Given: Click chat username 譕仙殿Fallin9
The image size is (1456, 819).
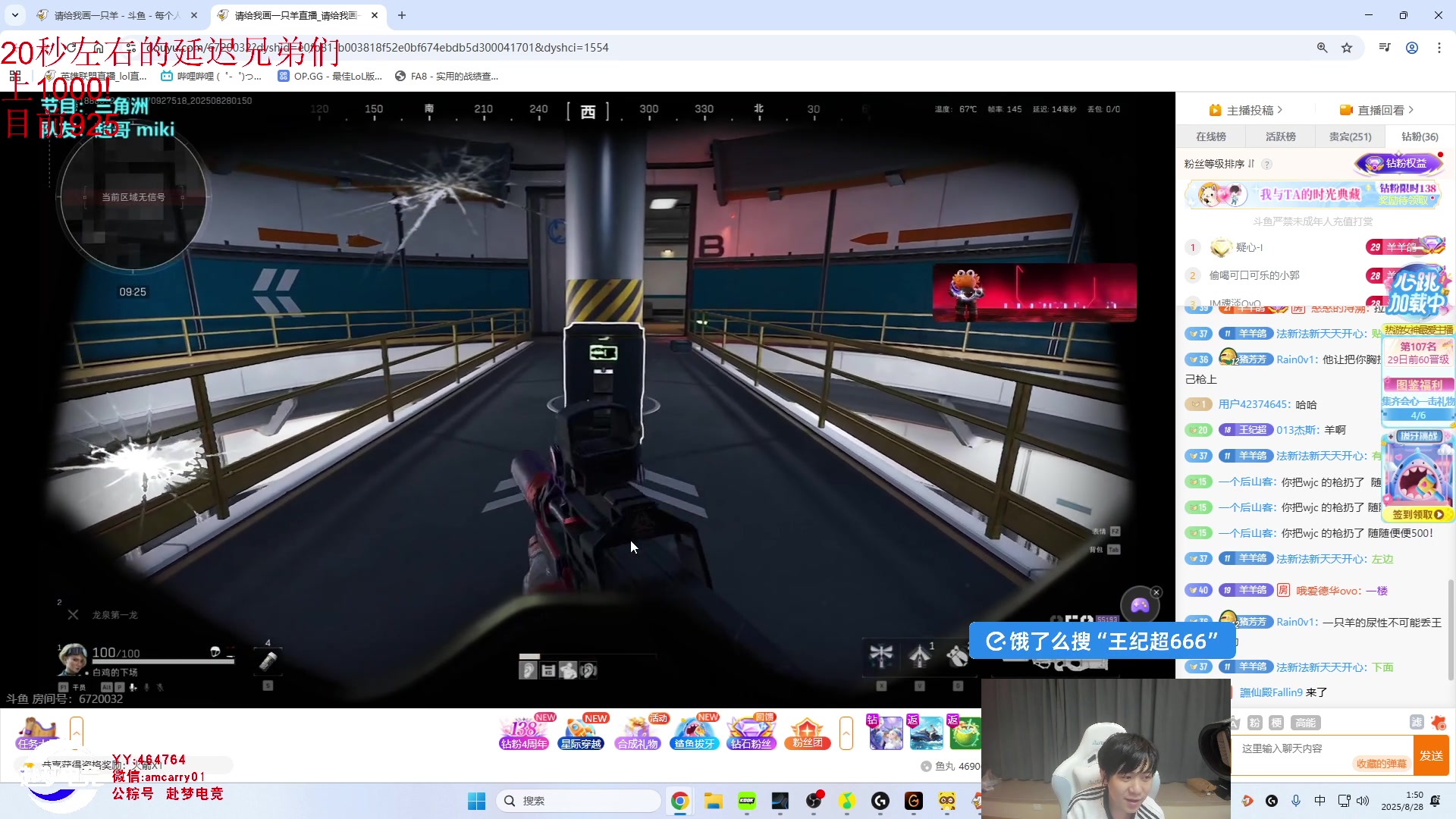Looking at the screenshot, I should (1271, 692).
